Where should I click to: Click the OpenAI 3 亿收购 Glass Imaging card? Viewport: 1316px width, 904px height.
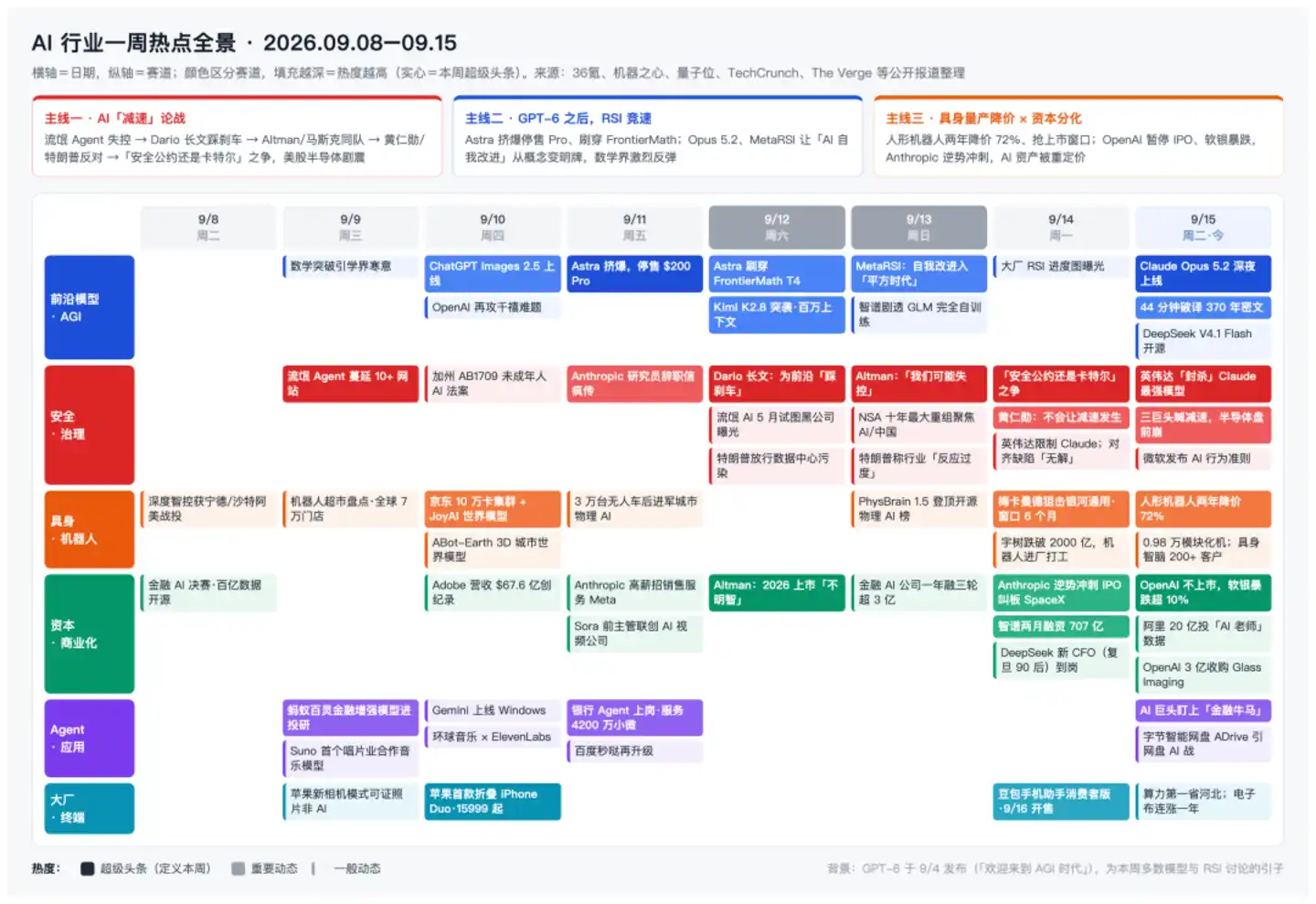coord(1204,675)
